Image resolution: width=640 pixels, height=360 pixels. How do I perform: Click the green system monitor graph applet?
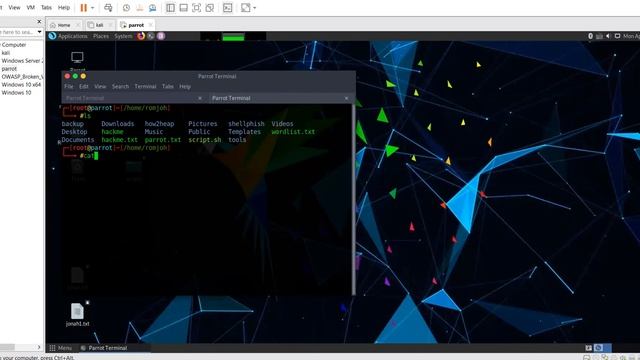coord(233,36)
